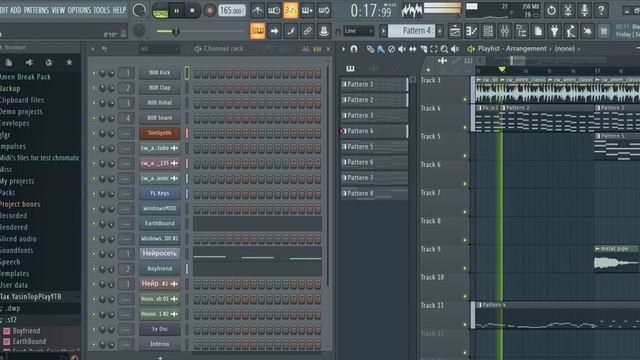The width and height of the screenshot is (640, 360).
Task: Open the HELP menu
Action: point(120,10)
